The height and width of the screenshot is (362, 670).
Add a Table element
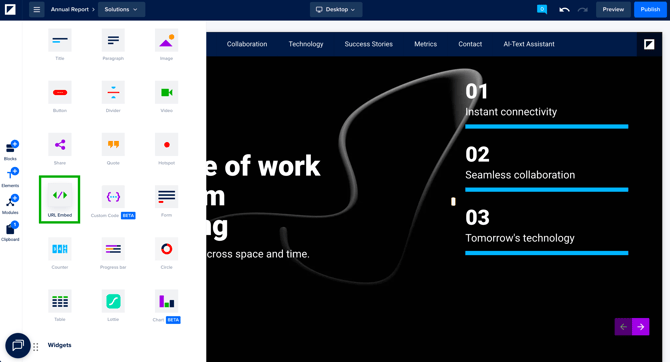60,301
